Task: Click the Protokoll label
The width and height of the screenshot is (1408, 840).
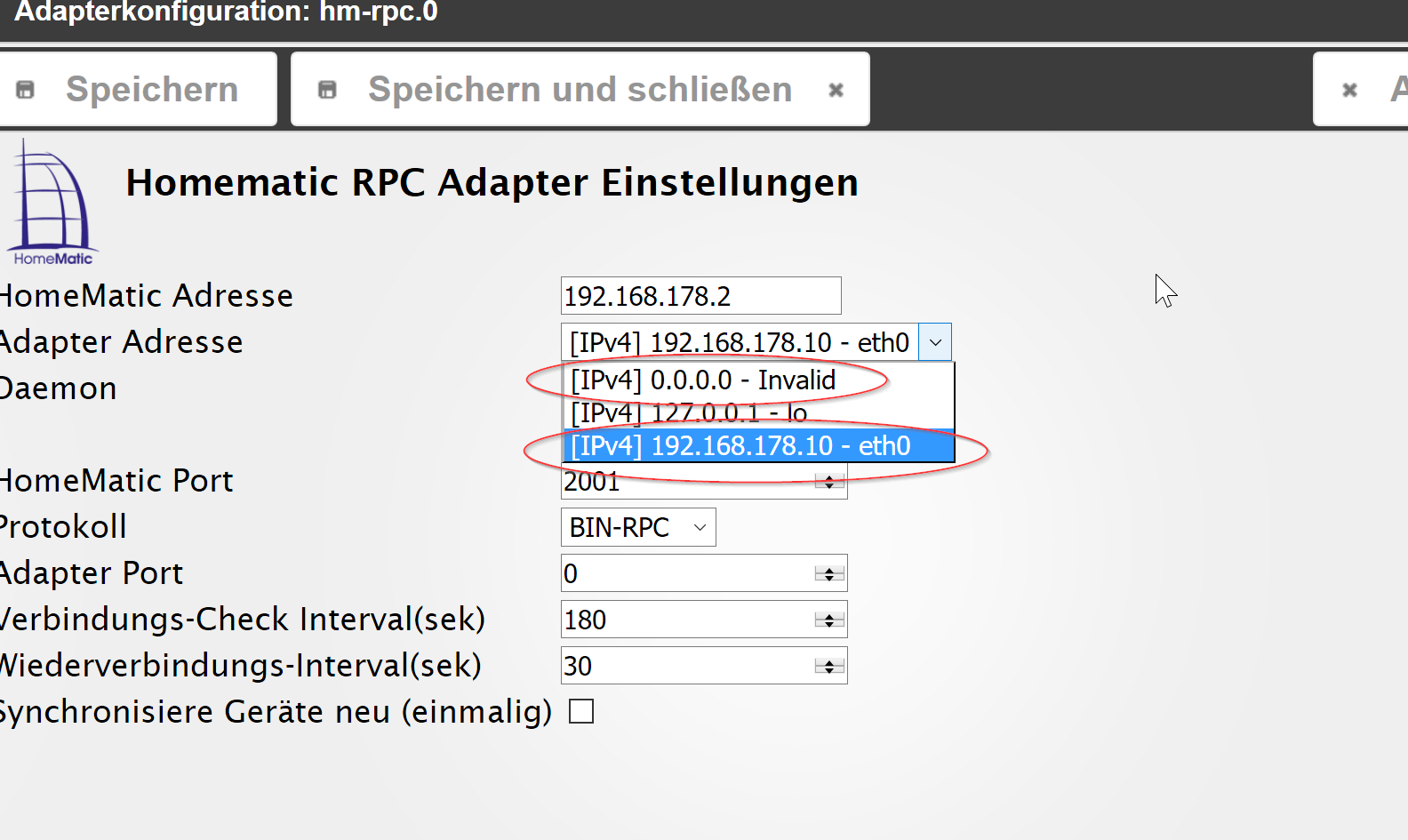Action: [63, 527]
